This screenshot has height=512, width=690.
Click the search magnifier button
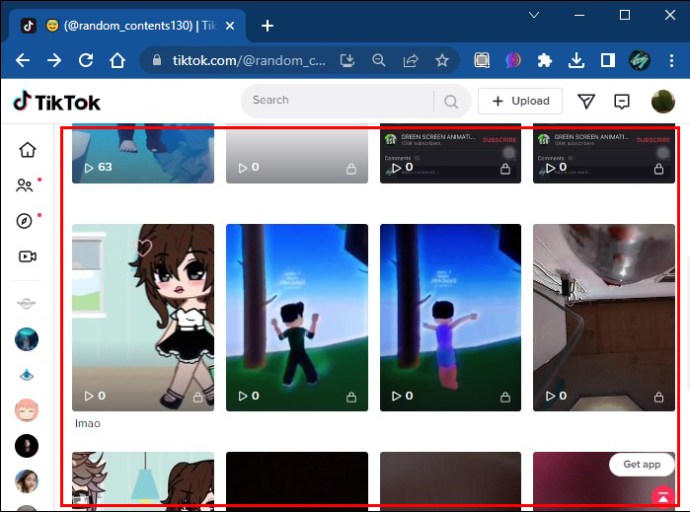[451, 102]
